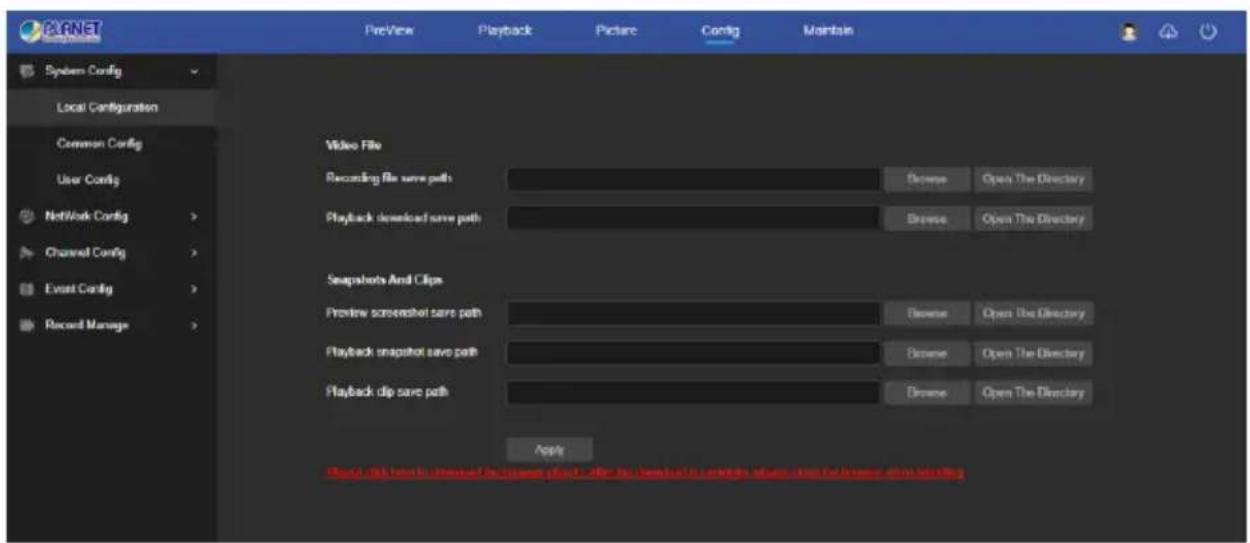Click the NetWork Config globe icon
The image size is (1250, 543).
27,216
